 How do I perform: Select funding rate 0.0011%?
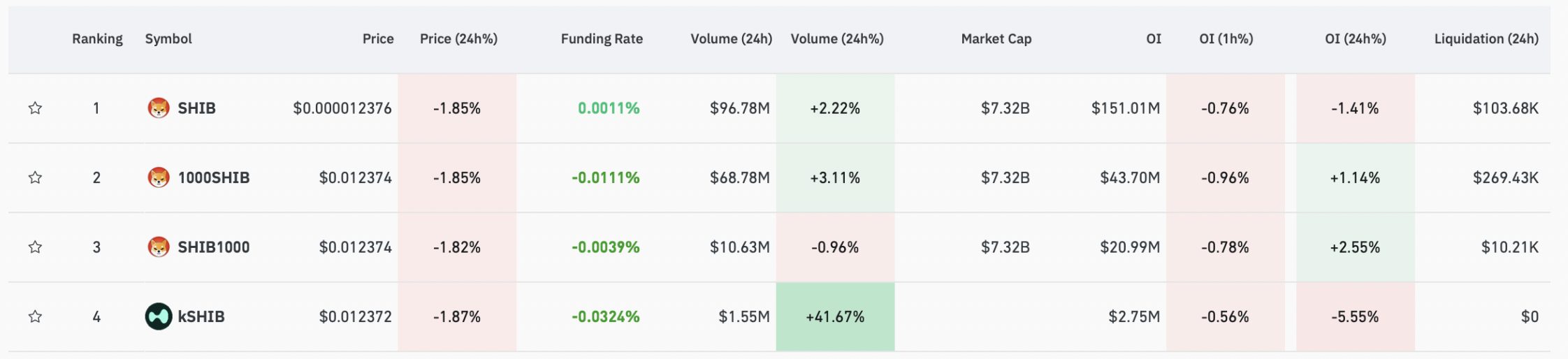[x=609, y=108]
